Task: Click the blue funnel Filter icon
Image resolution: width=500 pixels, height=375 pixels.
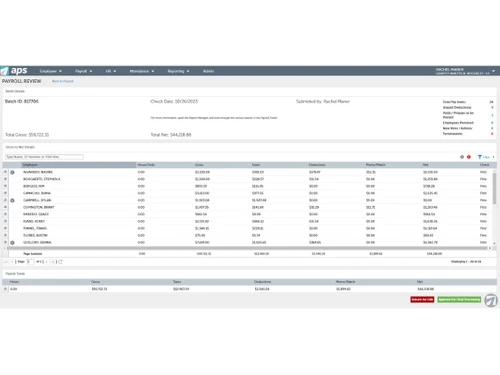Action: click(480, 157)
